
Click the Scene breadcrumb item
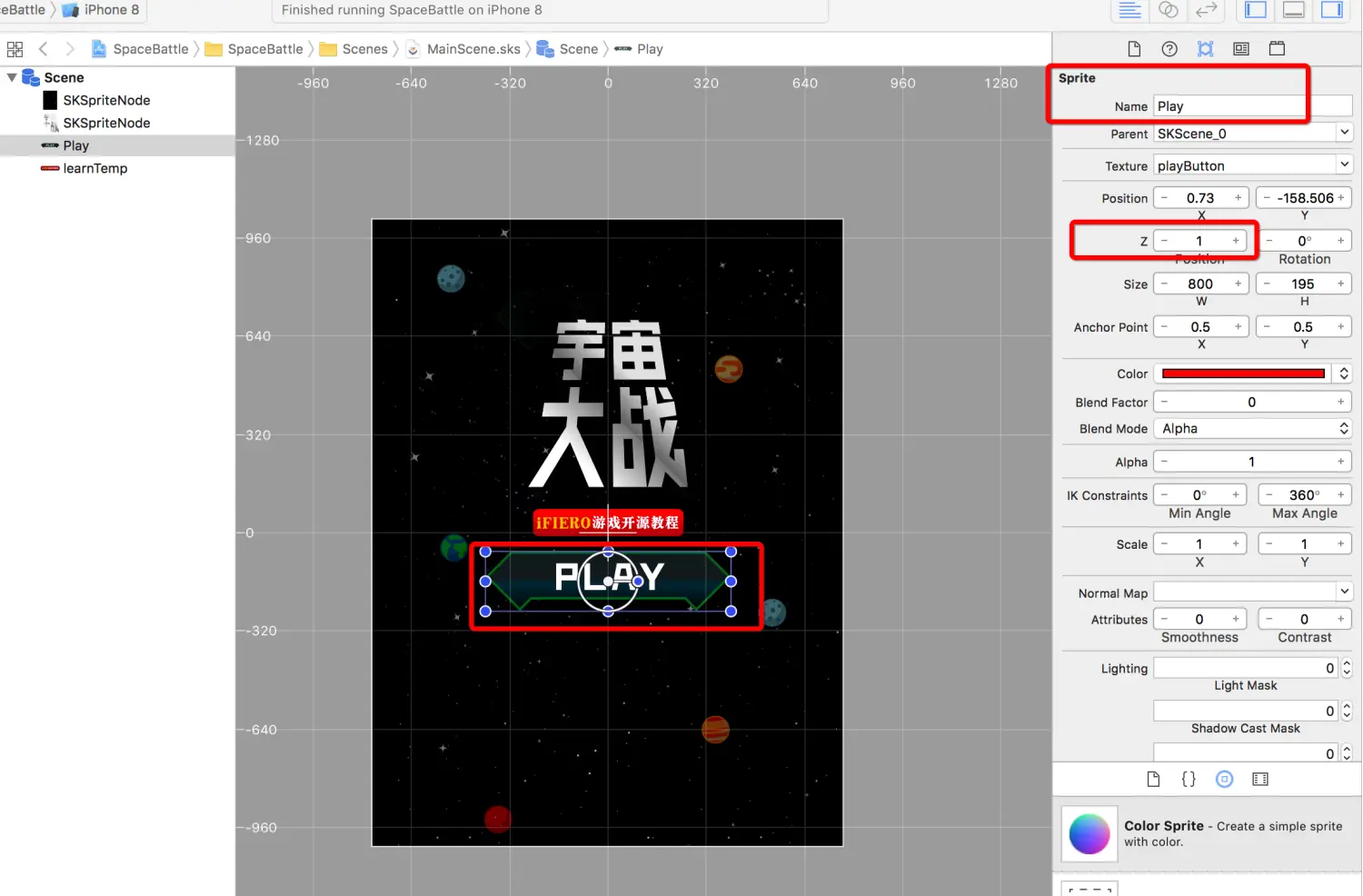(x=568, y=49)
